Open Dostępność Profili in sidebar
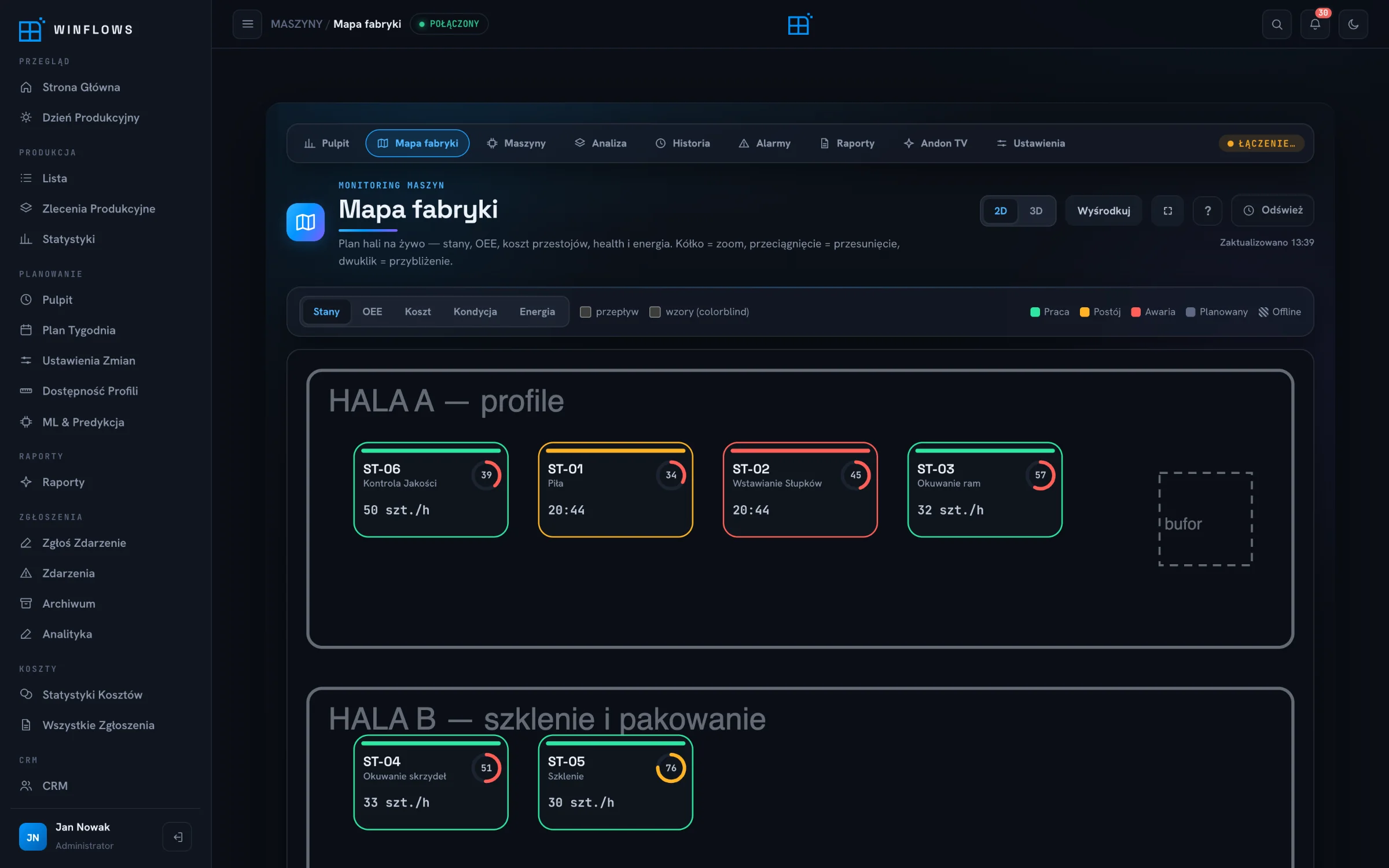The image size is (1389, 868). click(x=105, y=391)
